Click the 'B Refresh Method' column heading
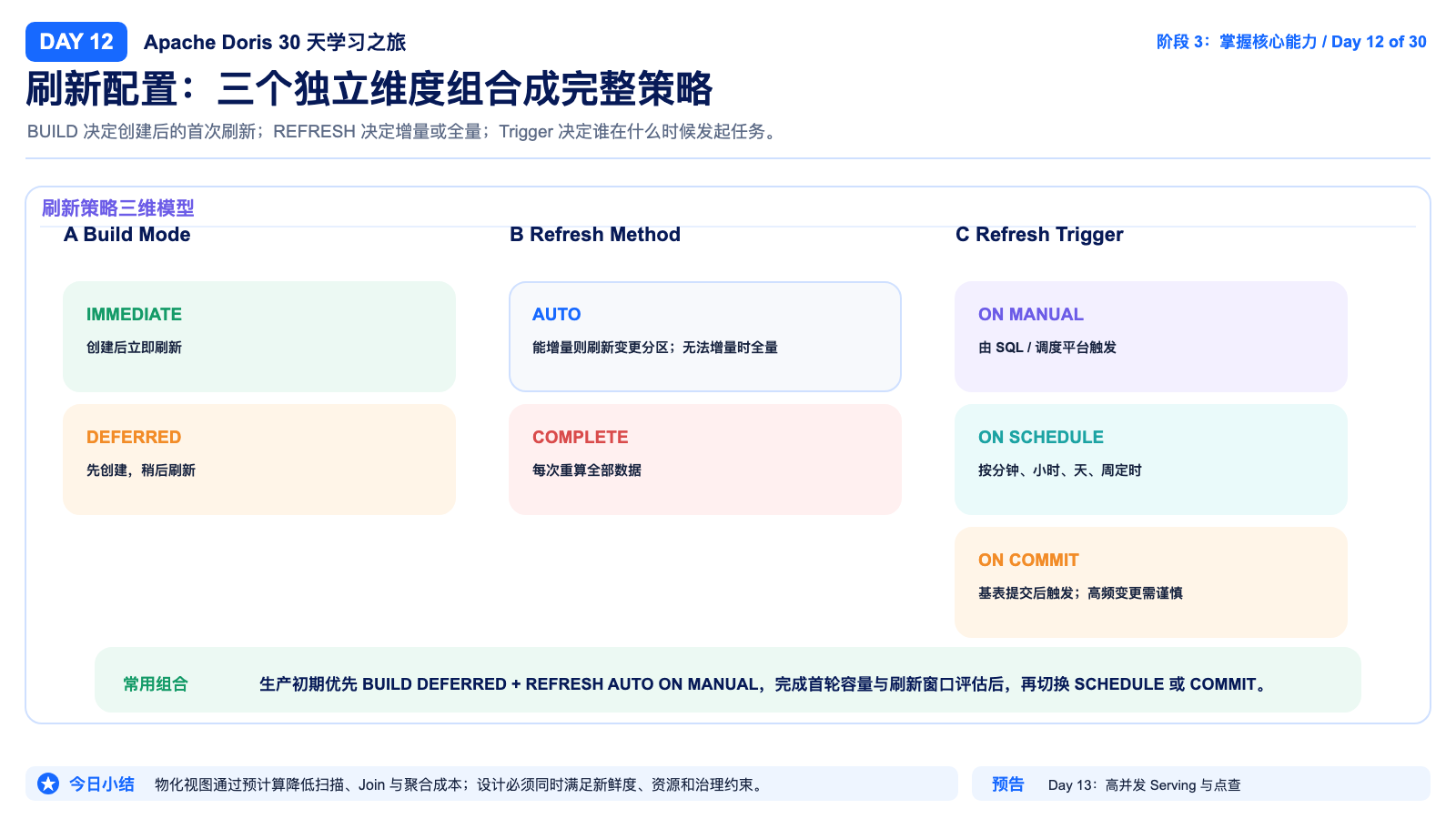This screenshot has height=819, width=1456. pyautogui.click(x=595, y=235)
